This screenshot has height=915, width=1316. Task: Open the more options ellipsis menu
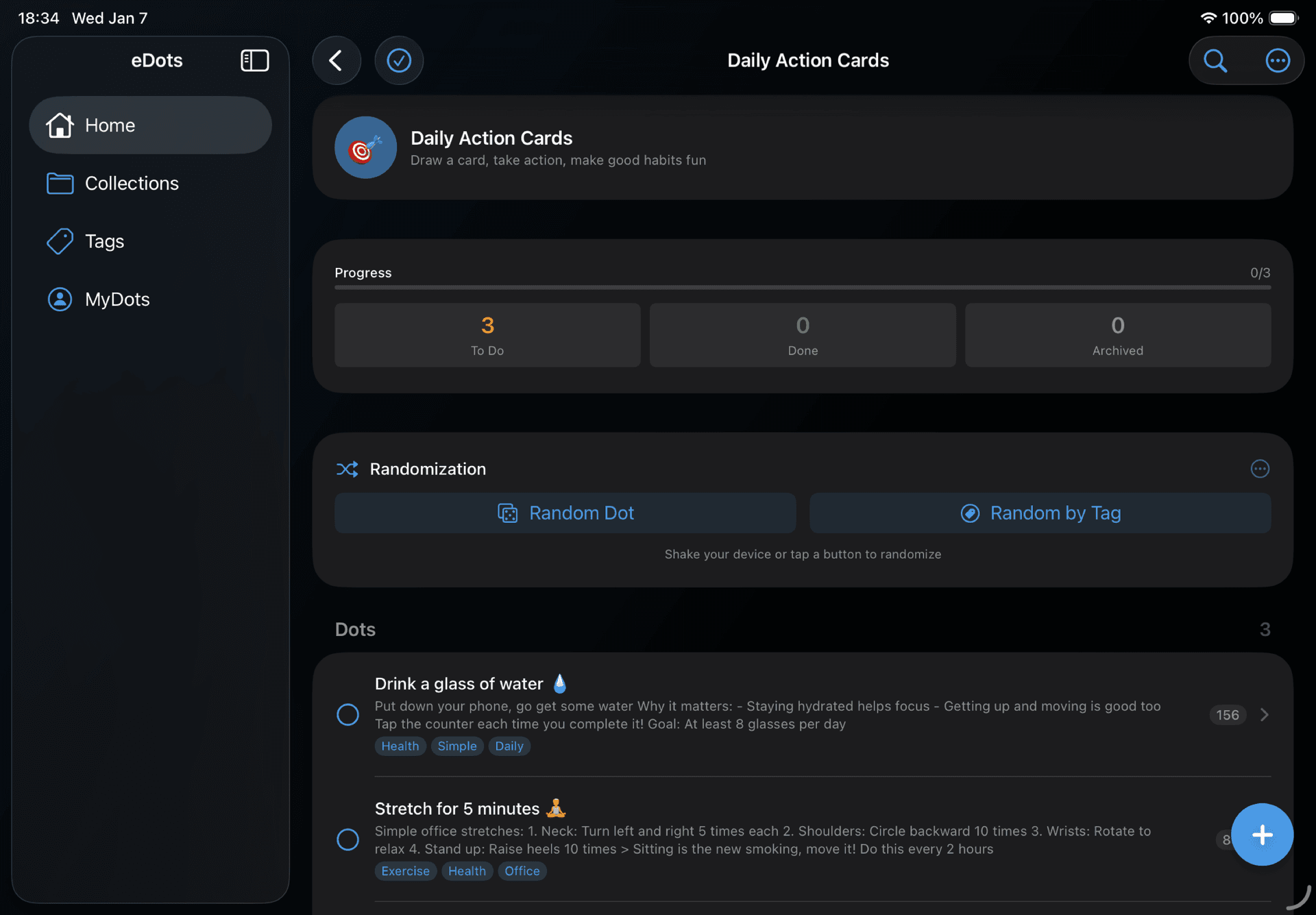tap(1278, 60)
